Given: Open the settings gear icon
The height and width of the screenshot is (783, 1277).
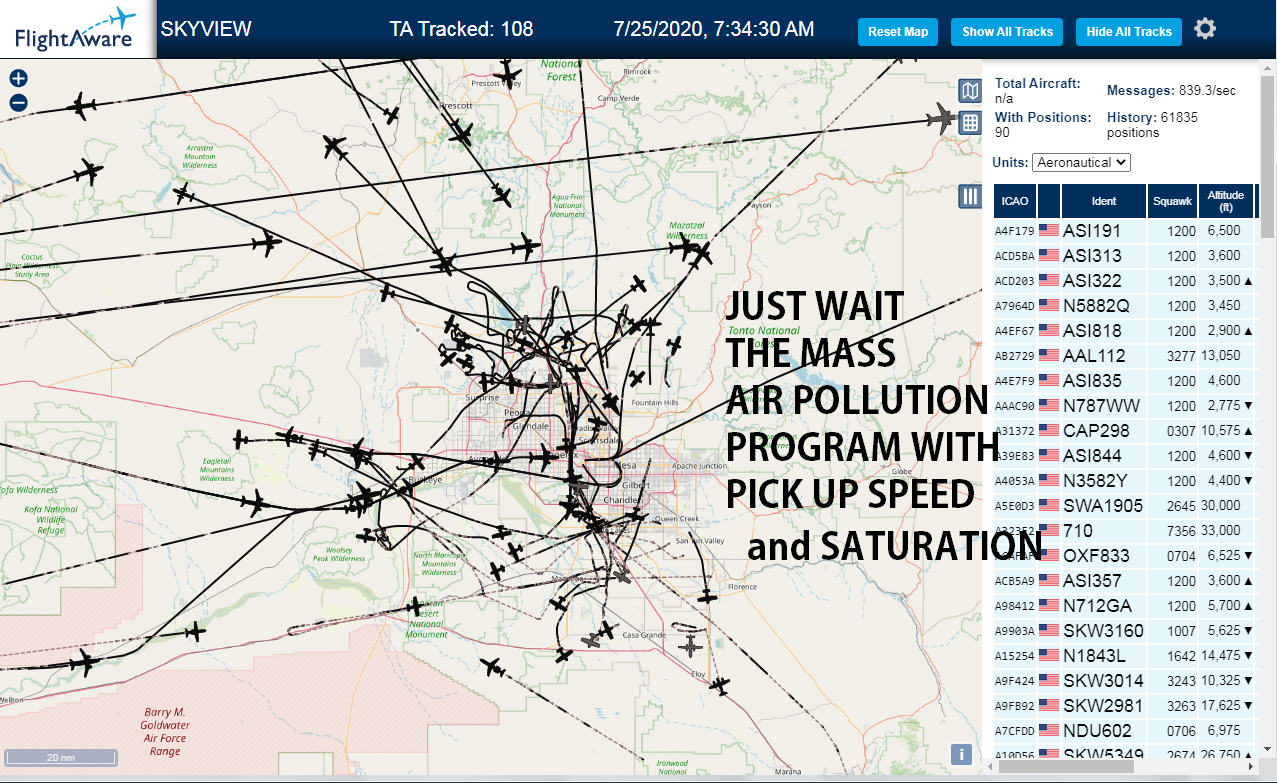Looking at the screenshot, I should (x=1205, y=29).
